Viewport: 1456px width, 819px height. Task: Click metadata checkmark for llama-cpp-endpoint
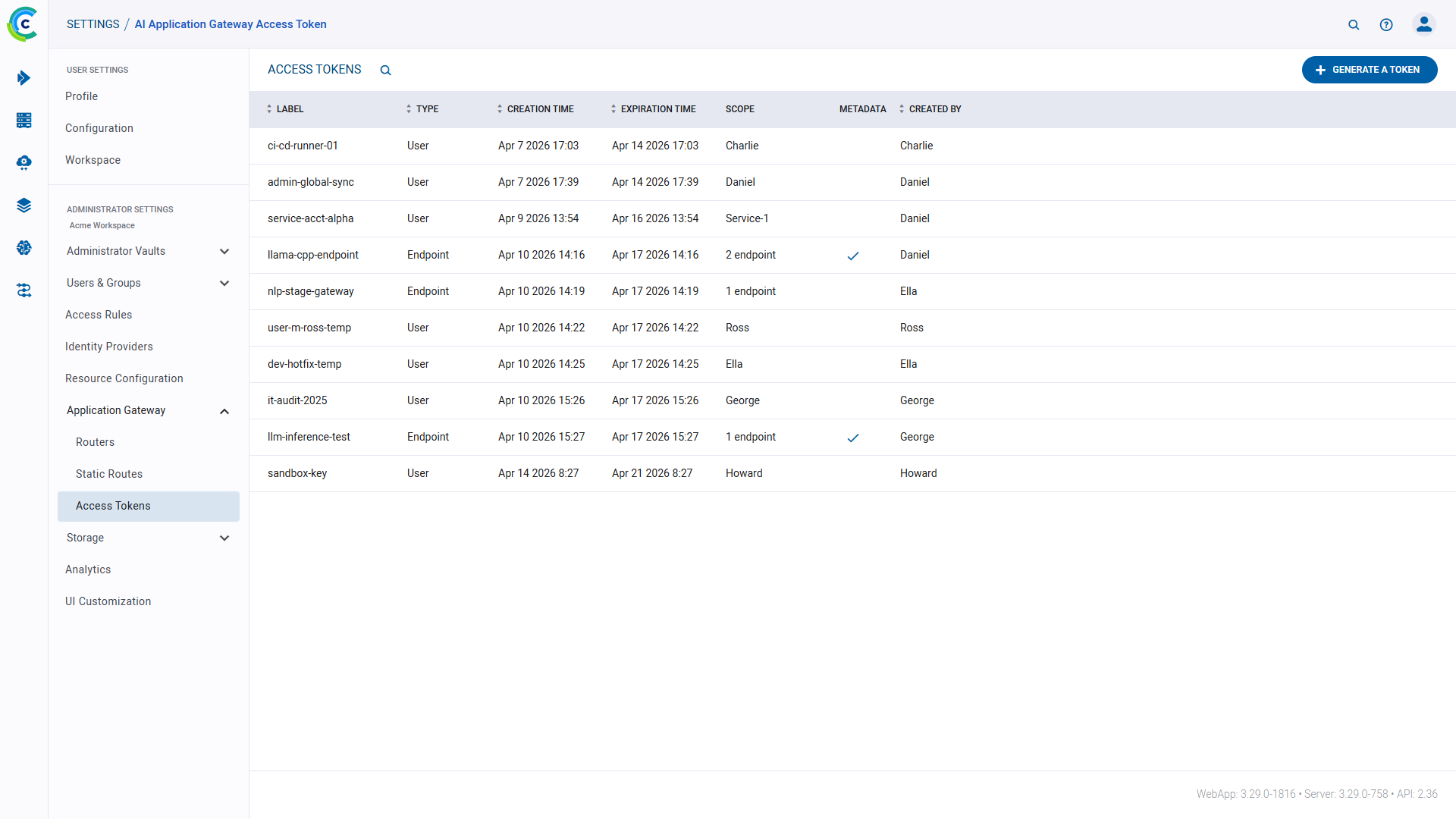pyautogui.click(x=853, y=256)
